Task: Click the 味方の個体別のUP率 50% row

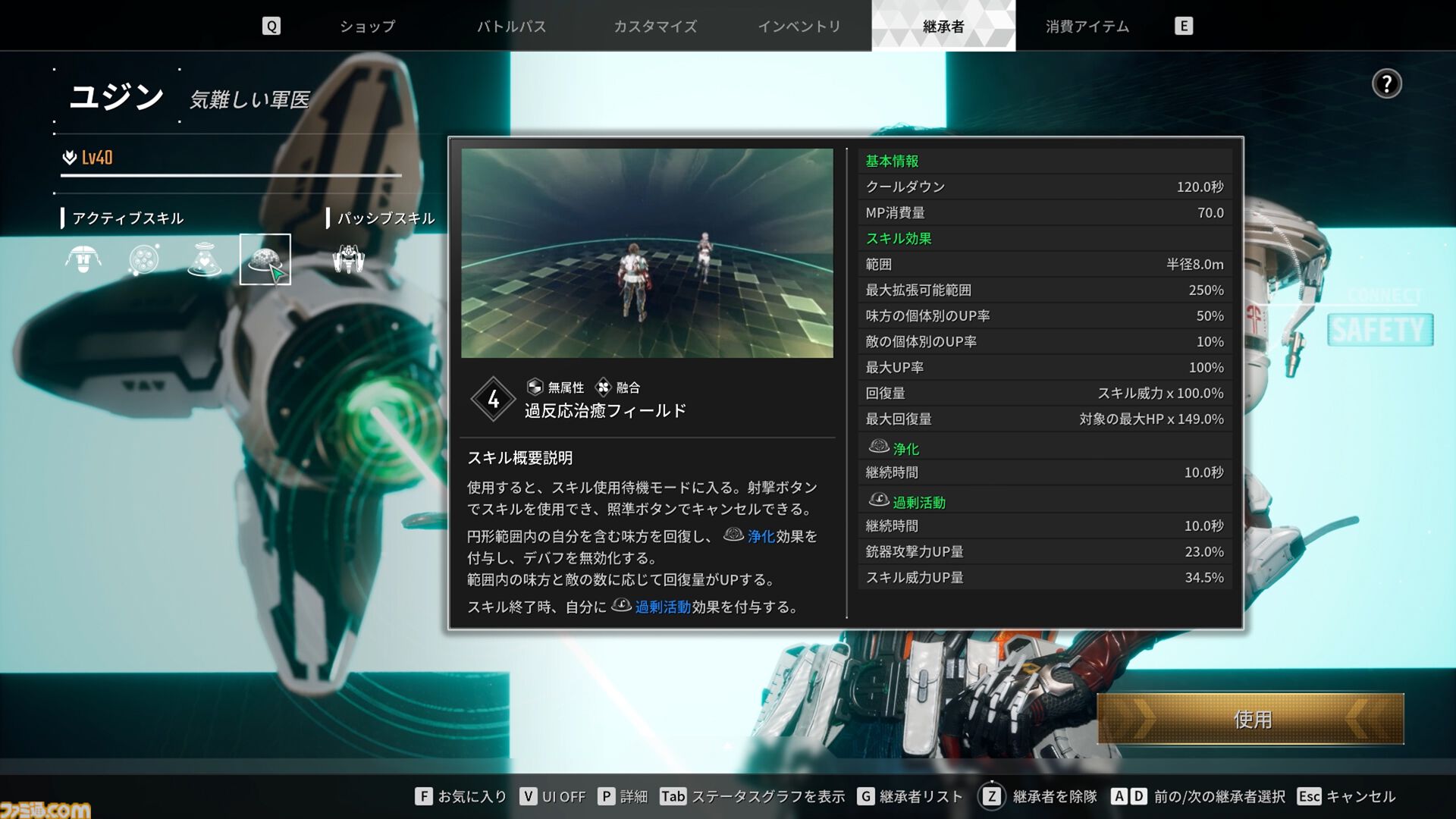Action: click(x=1045, y=315)
